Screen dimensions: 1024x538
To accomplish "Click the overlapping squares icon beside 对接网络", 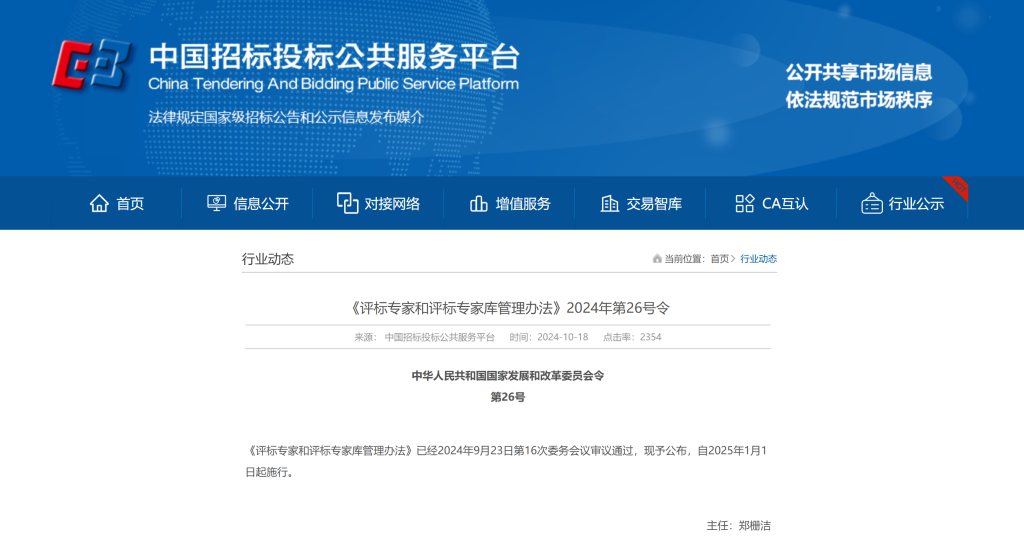I will (x=347, y=203).
